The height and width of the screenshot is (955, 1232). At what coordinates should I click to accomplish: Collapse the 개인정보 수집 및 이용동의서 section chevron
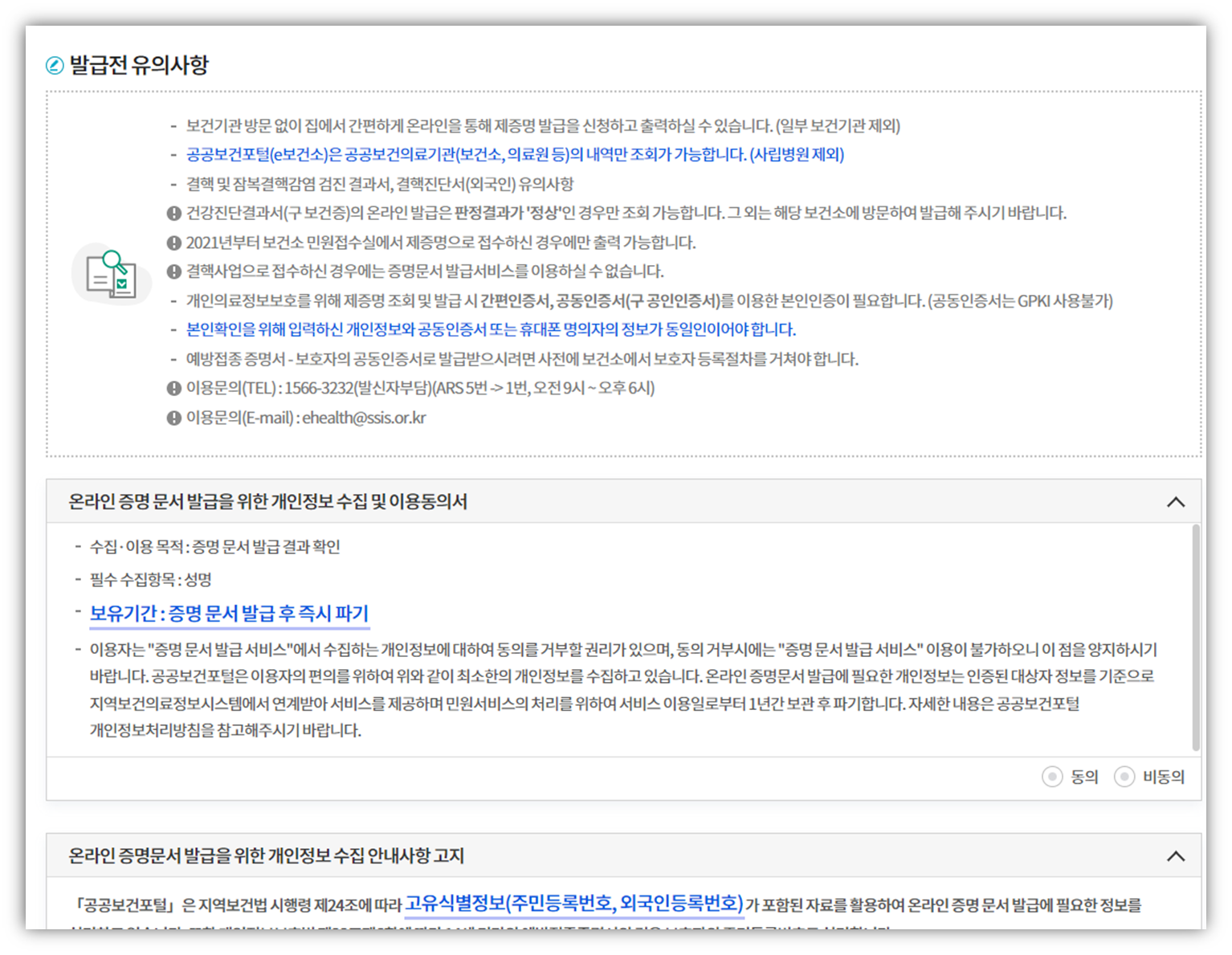coord(1177,501)
